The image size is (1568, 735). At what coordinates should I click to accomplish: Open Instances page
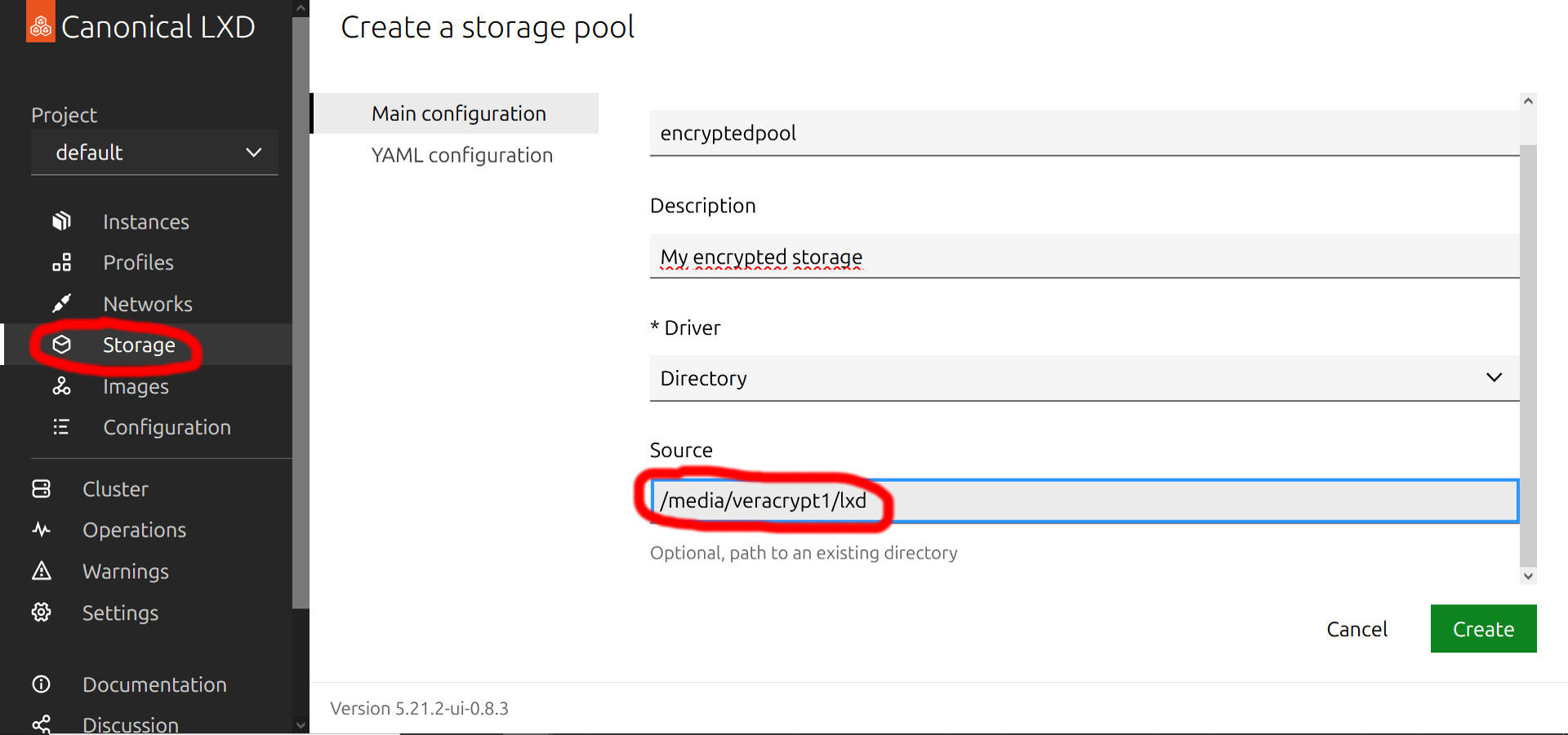click(x=145, y=222)
